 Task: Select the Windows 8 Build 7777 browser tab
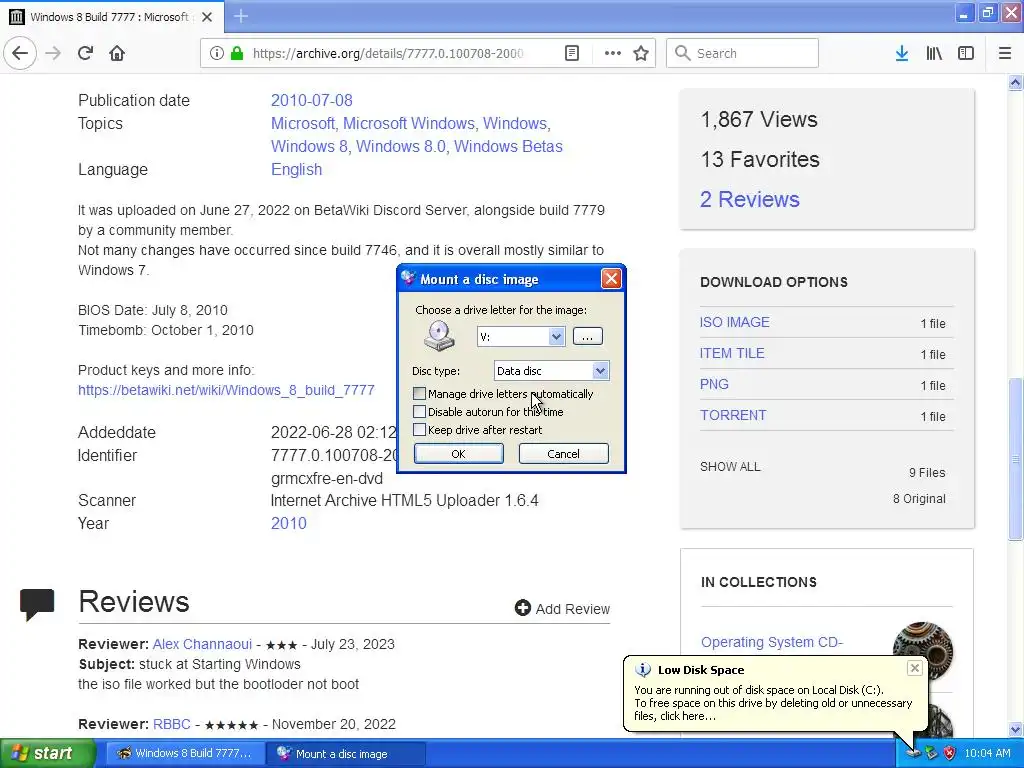(112, 17)
